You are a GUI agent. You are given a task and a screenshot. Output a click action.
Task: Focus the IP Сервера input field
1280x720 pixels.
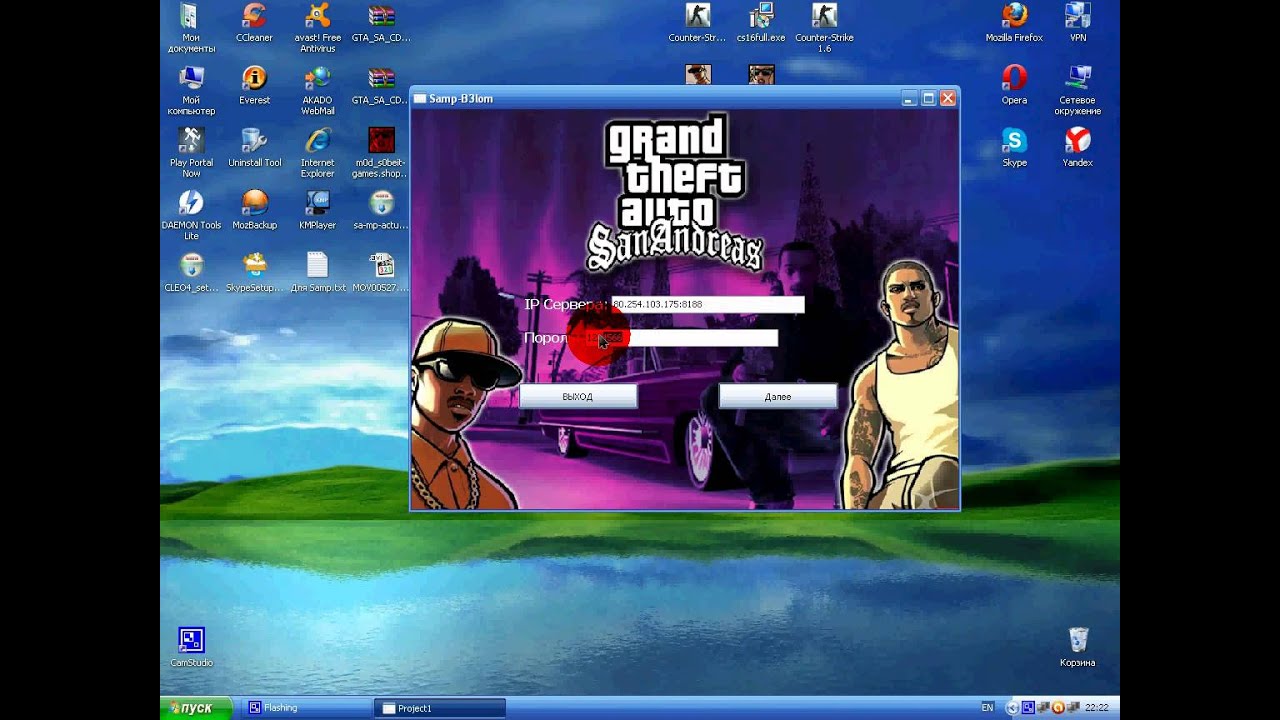click(x=707, y=304)
